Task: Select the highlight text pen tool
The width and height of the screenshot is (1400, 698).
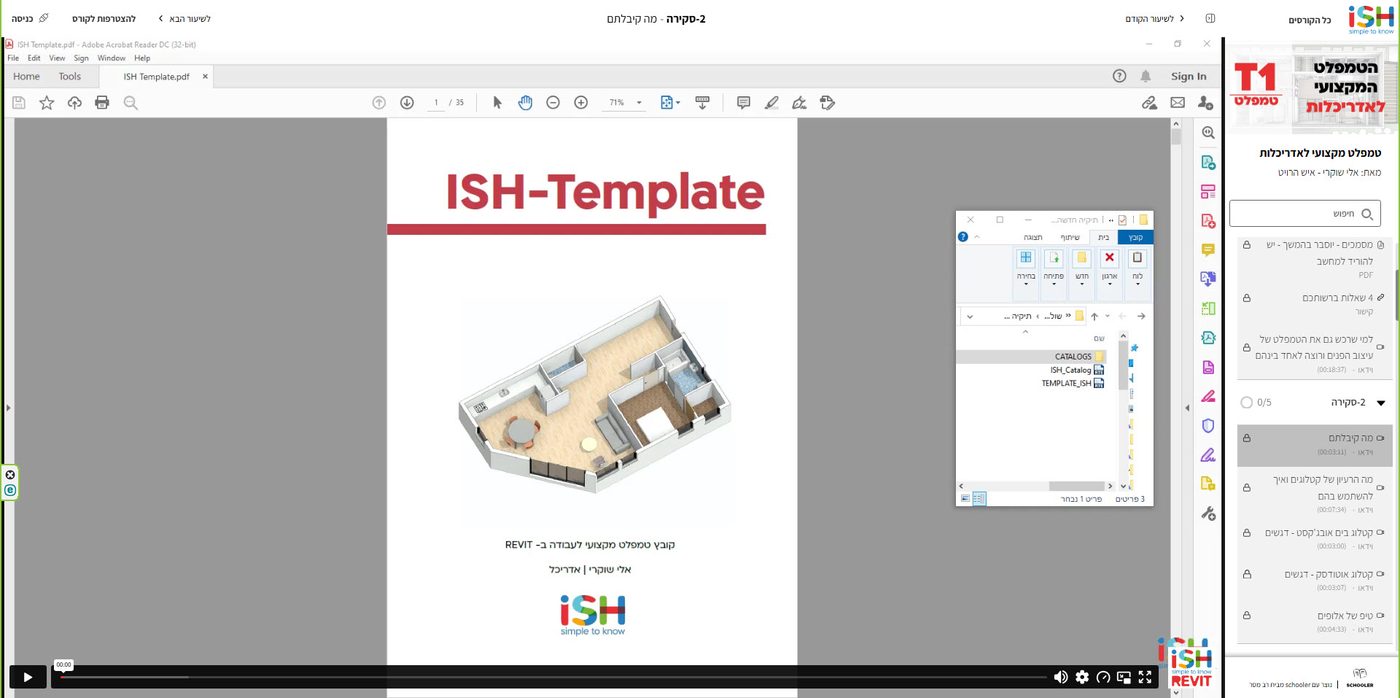Action: click(771, 102)
